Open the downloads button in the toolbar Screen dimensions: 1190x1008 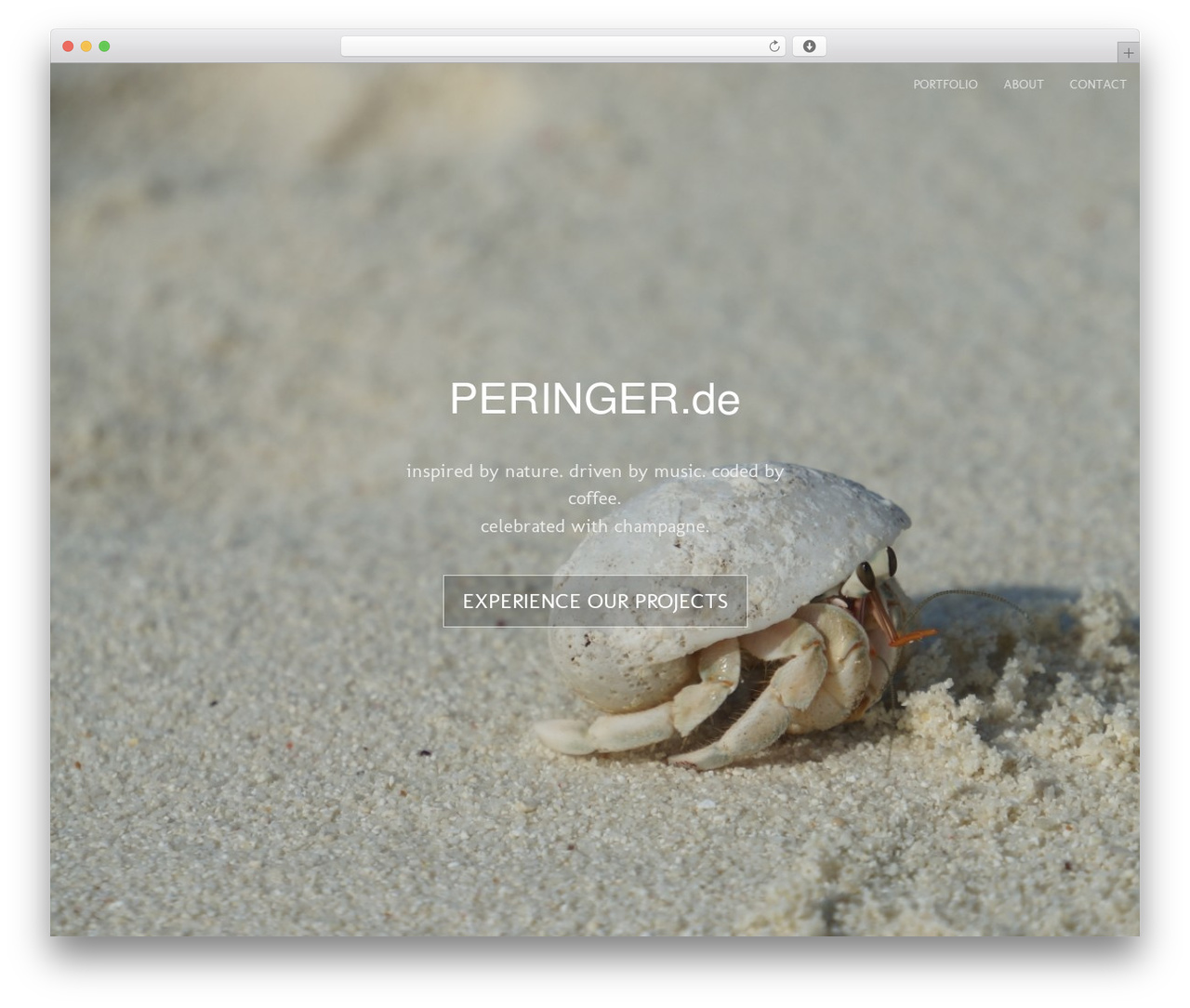(x=809, y=46)
